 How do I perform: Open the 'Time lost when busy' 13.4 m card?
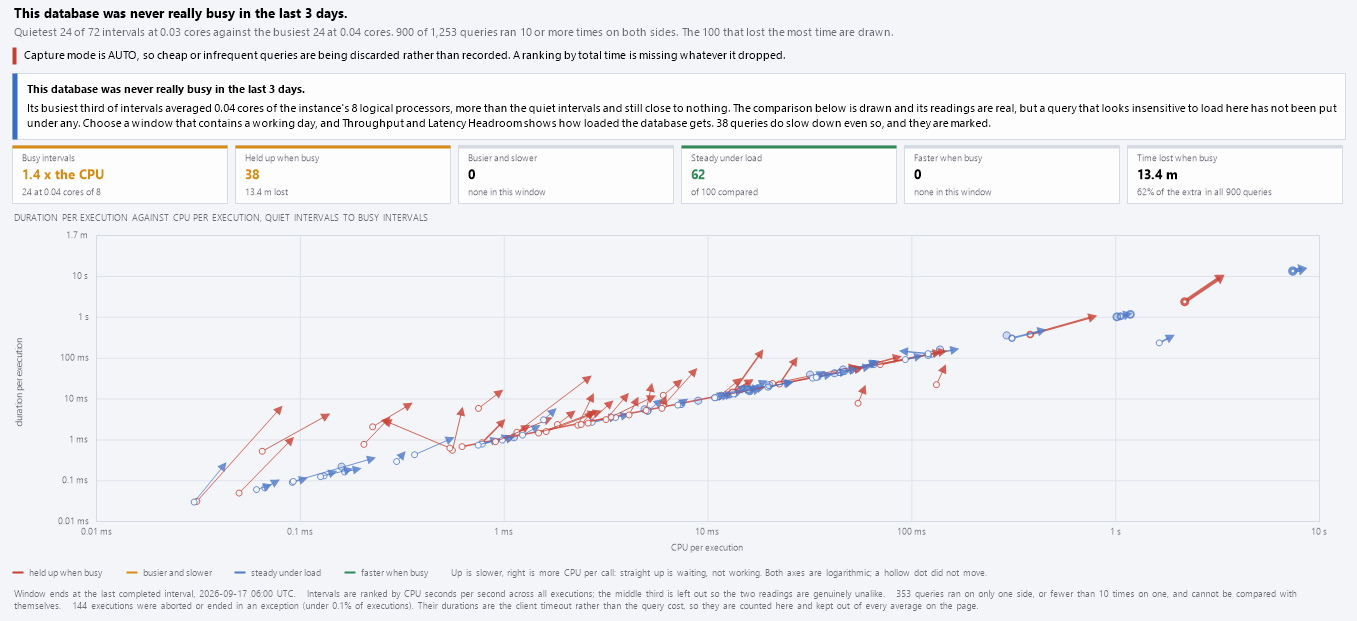pos(1235,175)
